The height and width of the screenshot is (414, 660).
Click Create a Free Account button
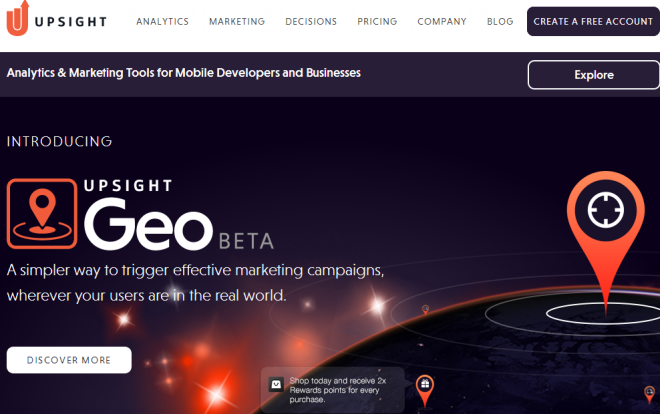[593, 21]
